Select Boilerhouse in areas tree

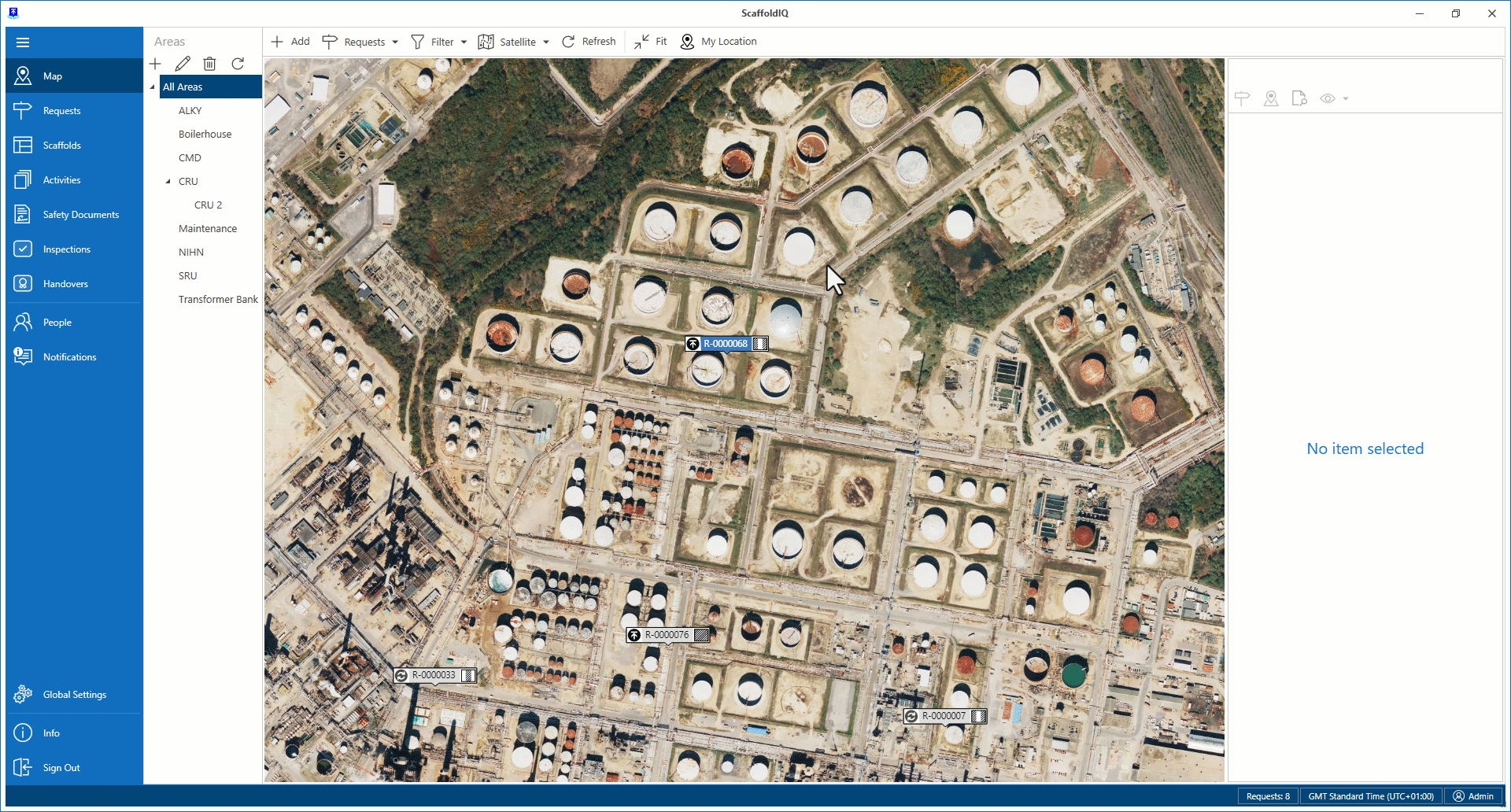point(205,135)
